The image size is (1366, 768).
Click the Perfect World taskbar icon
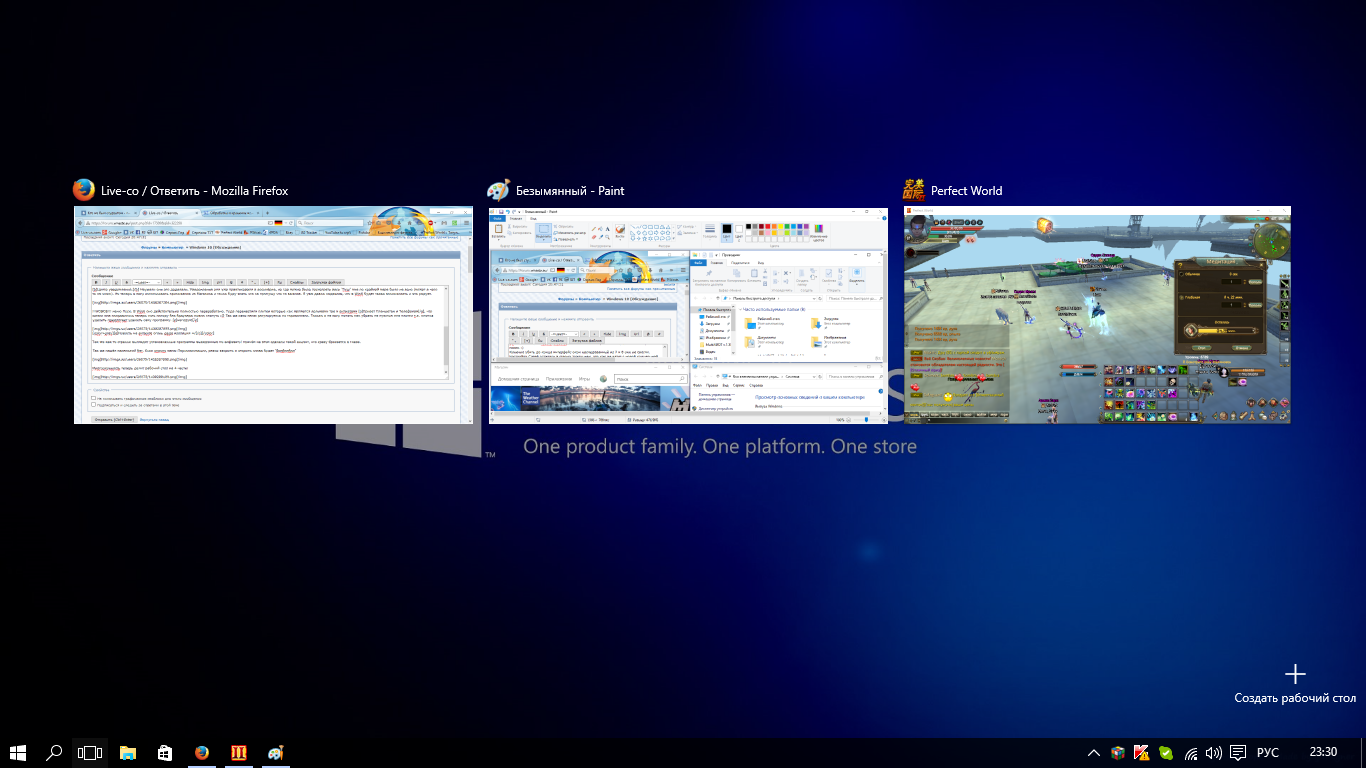tap(238, 753)
